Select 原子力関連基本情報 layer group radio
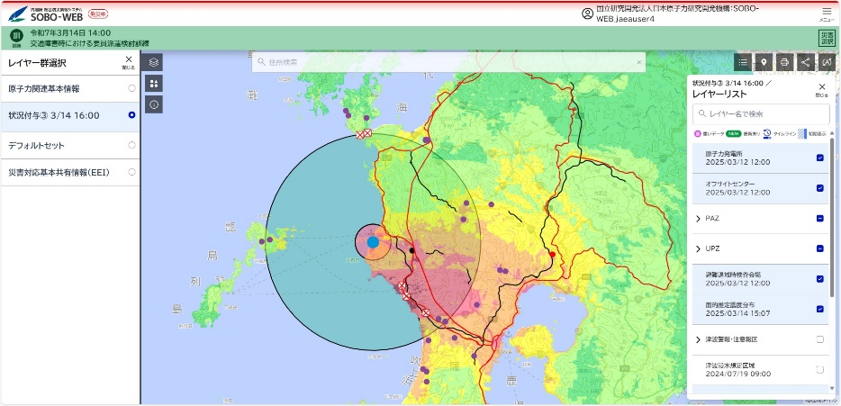The image size is (841, 406). coord(132,88)
